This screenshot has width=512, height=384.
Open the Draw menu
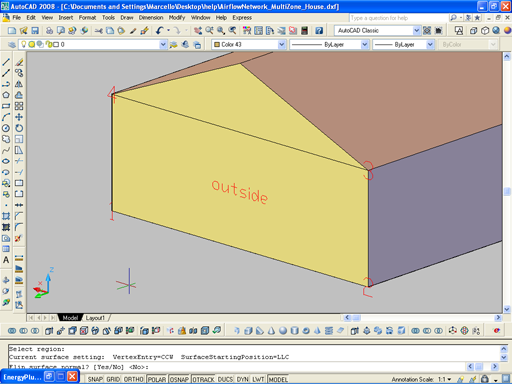(127, 18)
